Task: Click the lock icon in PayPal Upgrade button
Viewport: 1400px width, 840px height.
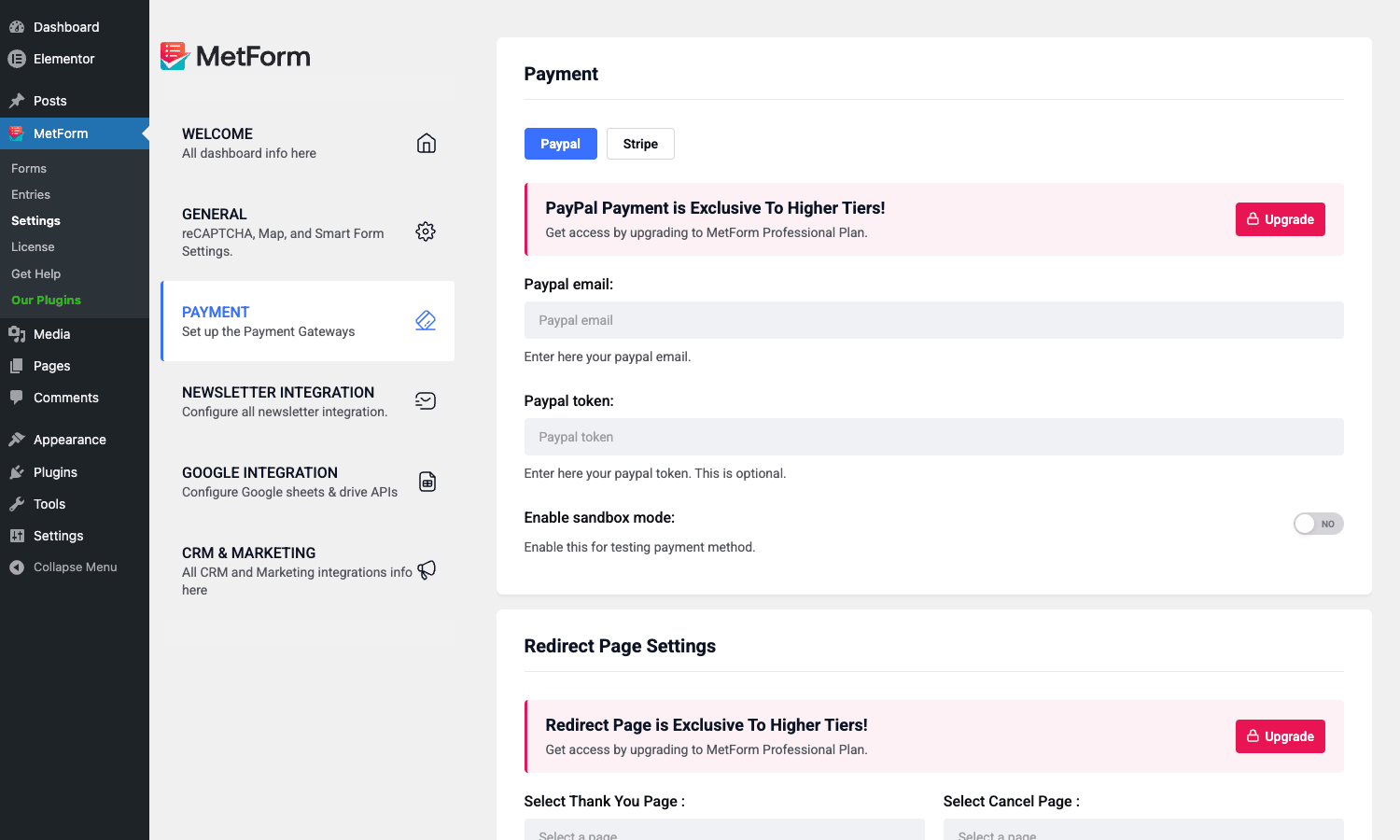Action: pos(1253,218)
